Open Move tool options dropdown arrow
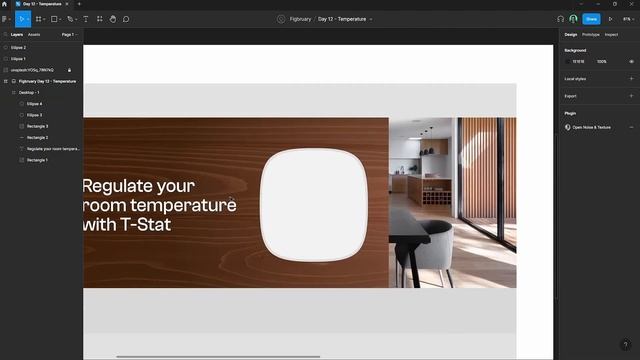The image size is (640, 360). pos(28,20)
